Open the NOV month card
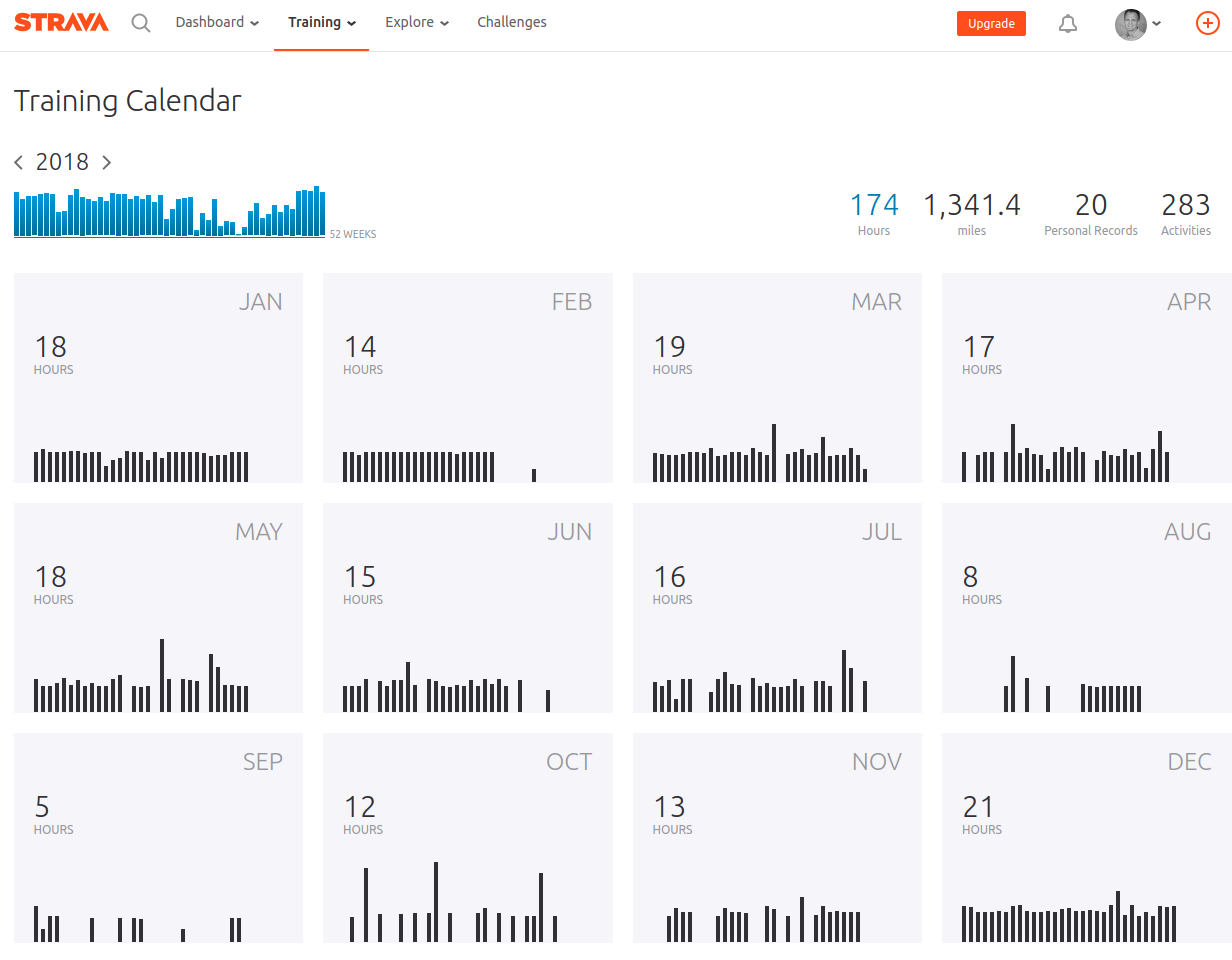This screenshot has height=960, width=1232. pos(777,838)
